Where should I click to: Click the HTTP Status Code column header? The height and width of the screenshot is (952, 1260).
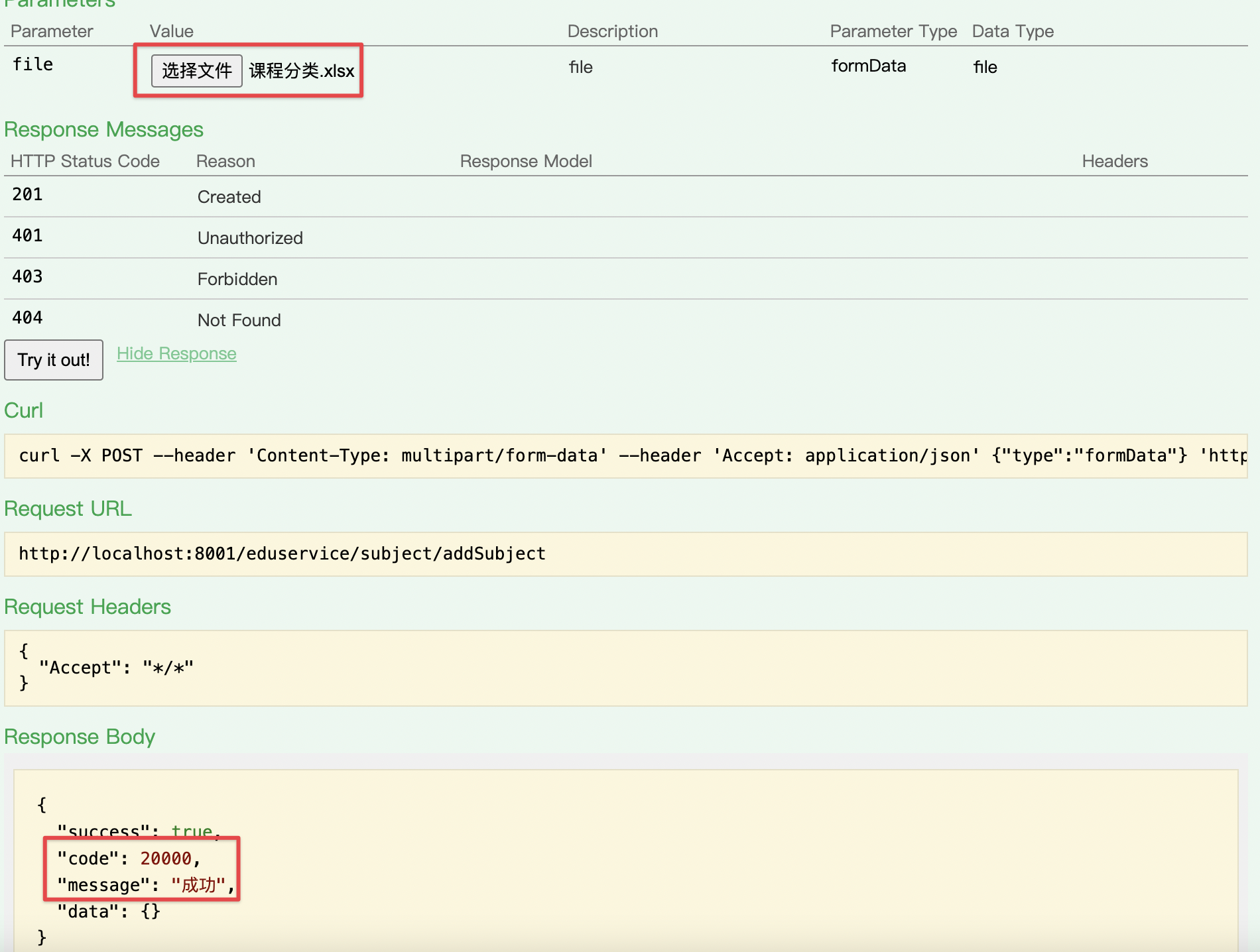point(85,161)
